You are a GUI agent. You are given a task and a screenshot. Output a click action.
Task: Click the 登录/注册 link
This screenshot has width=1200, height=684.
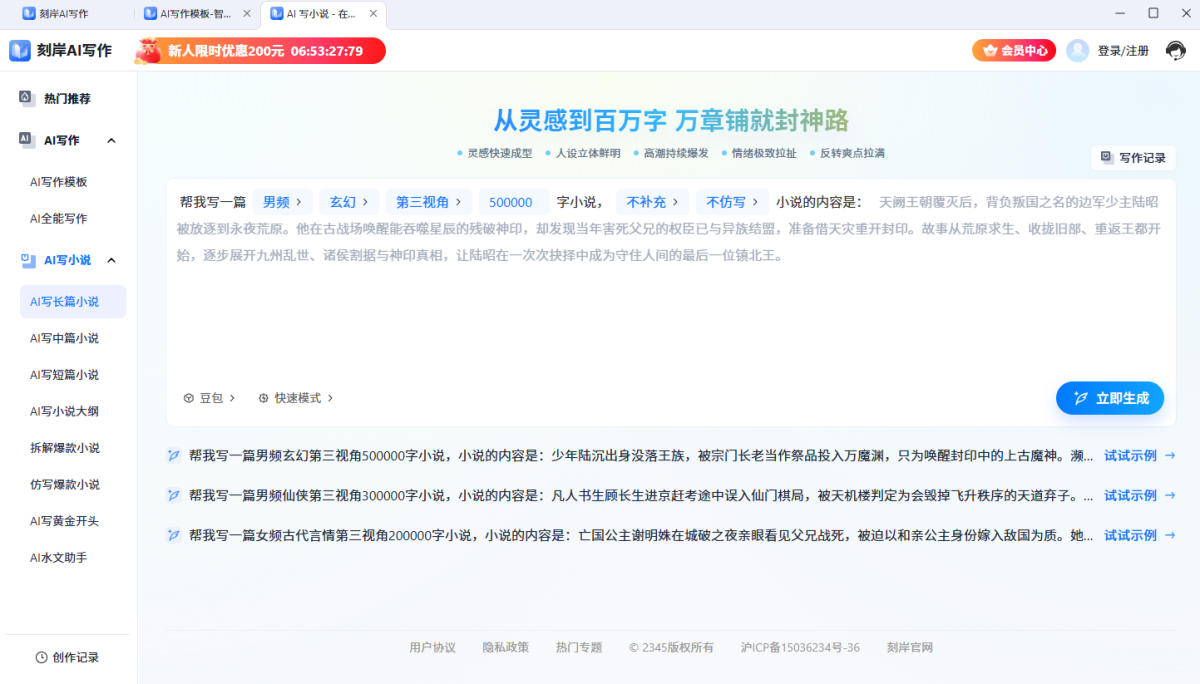pyautogui.click(x=1123, y=51)
